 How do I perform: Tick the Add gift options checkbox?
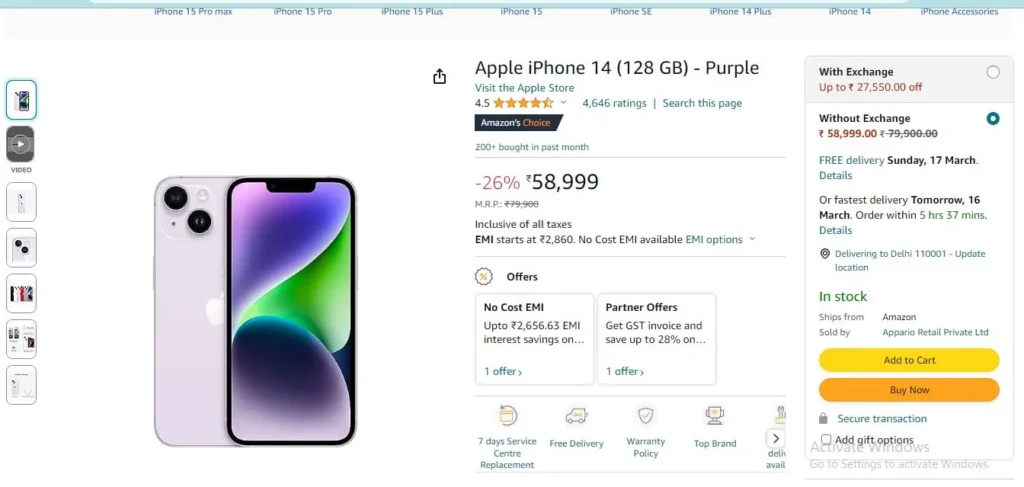(826, 439)
